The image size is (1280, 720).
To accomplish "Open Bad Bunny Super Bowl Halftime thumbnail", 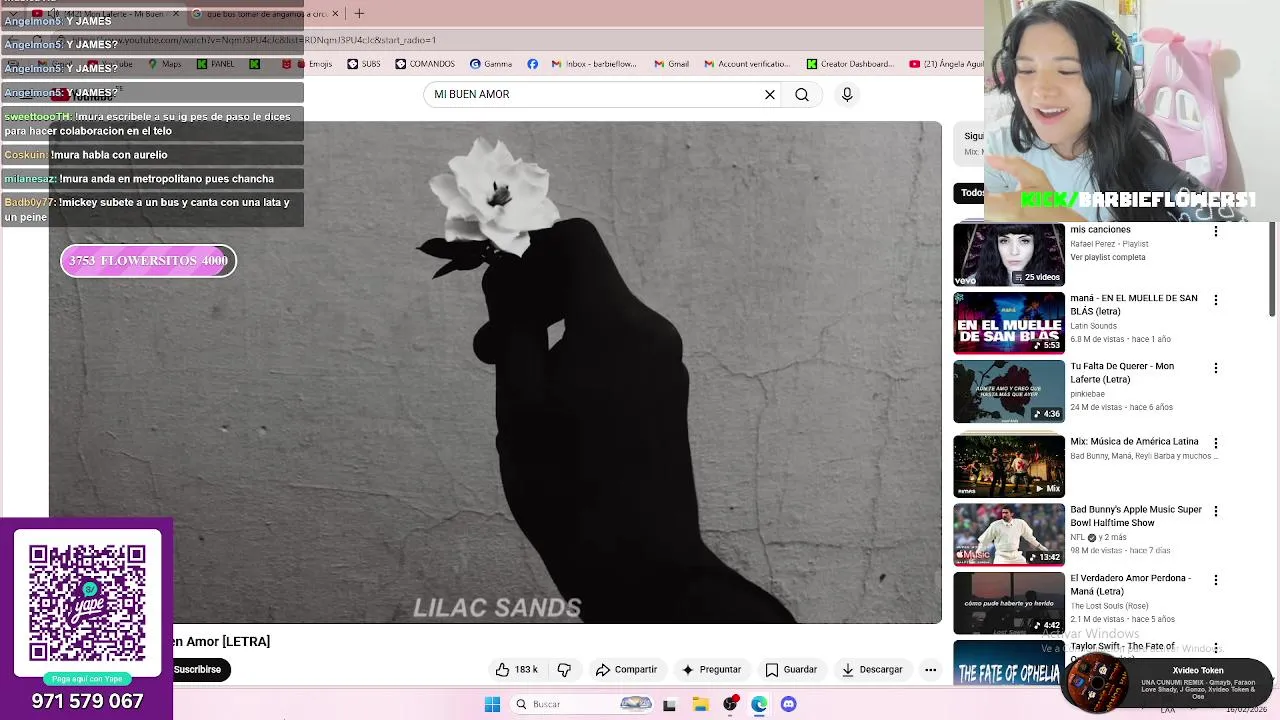I will (x=1009, y=535).
